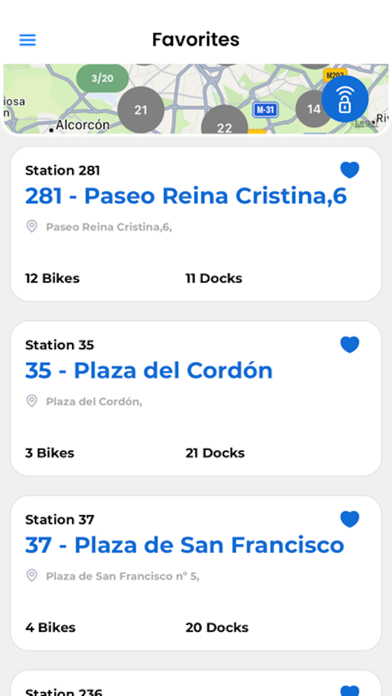Unfavorite station 281 heart icon
Viewport: 392px width, 696px height.
tap(350, 170)
